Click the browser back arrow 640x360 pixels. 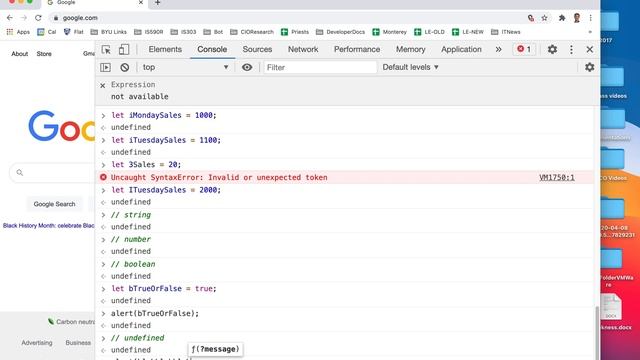click(x=10, y=18)
